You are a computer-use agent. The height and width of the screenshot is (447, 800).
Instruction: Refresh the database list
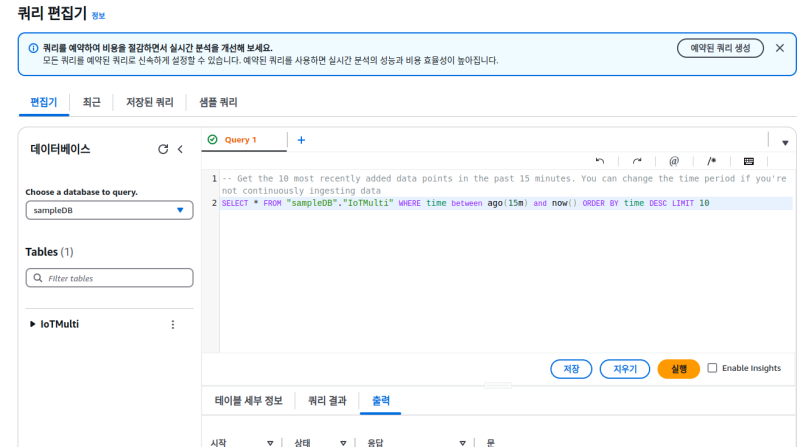click(x=163, y=149)
